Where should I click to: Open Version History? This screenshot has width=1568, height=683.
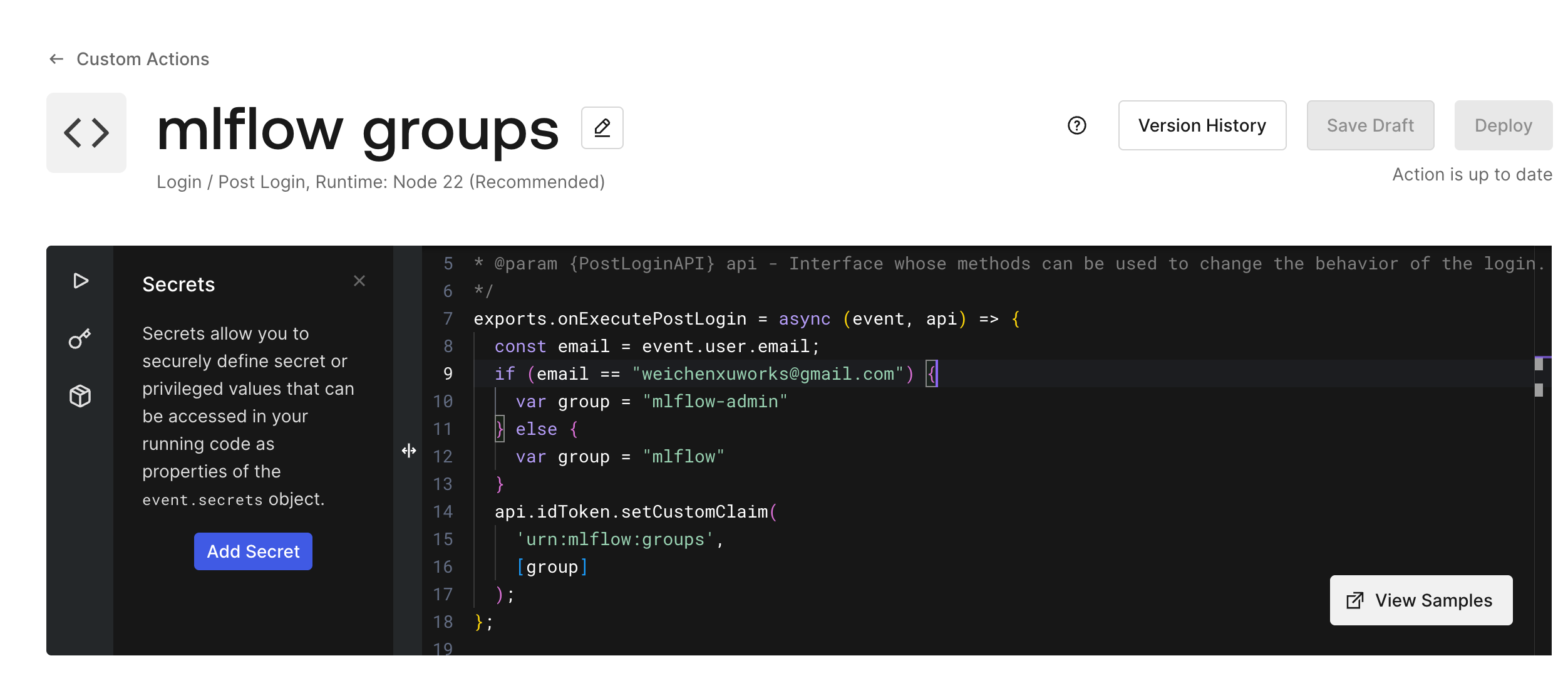coord(1202,126)
